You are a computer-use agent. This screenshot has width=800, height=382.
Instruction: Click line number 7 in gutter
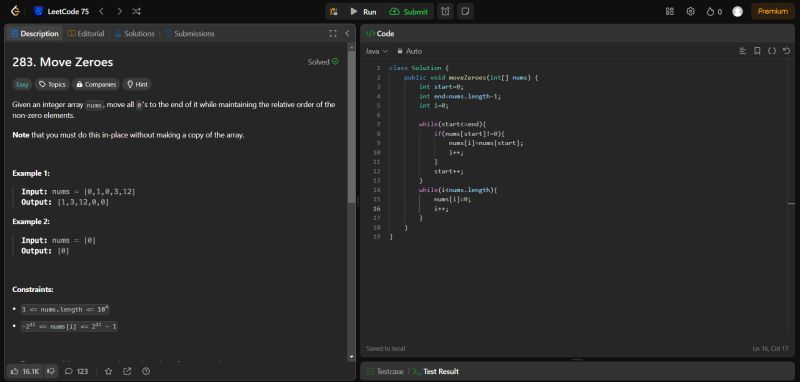[378, 124]
